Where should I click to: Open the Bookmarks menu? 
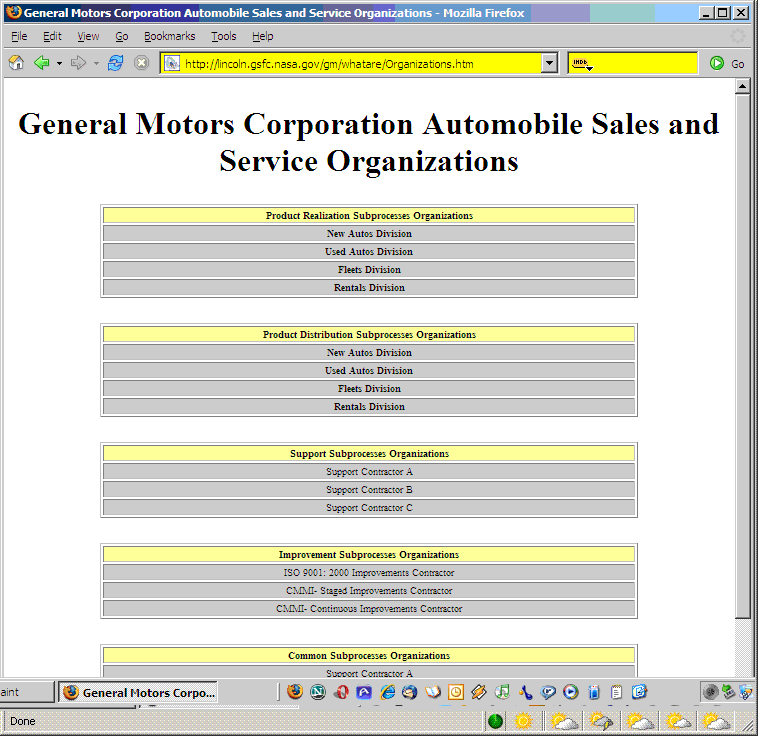(x=169, y=36)
